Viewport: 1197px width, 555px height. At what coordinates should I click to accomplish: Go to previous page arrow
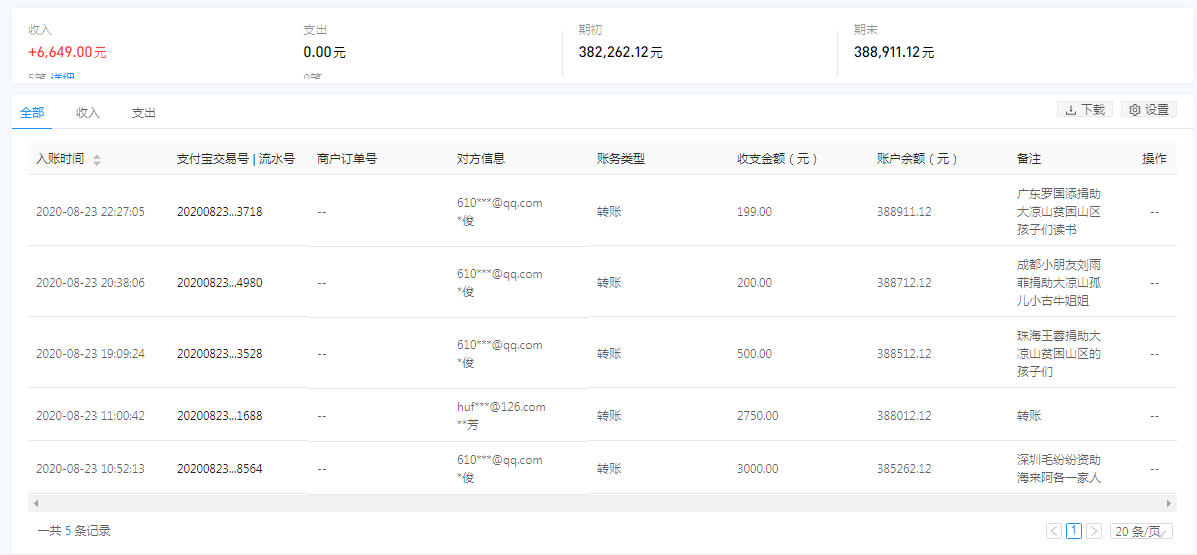[x=1054, y=531]
